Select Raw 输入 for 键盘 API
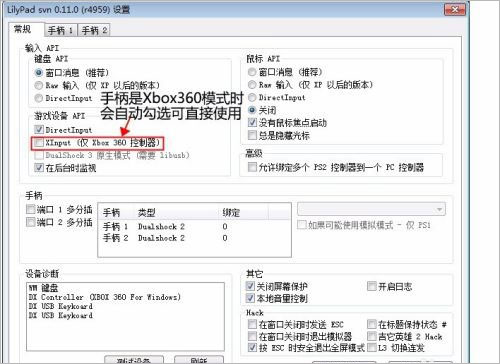The height and width of the screenshot is (364, 500). (39, 85)
